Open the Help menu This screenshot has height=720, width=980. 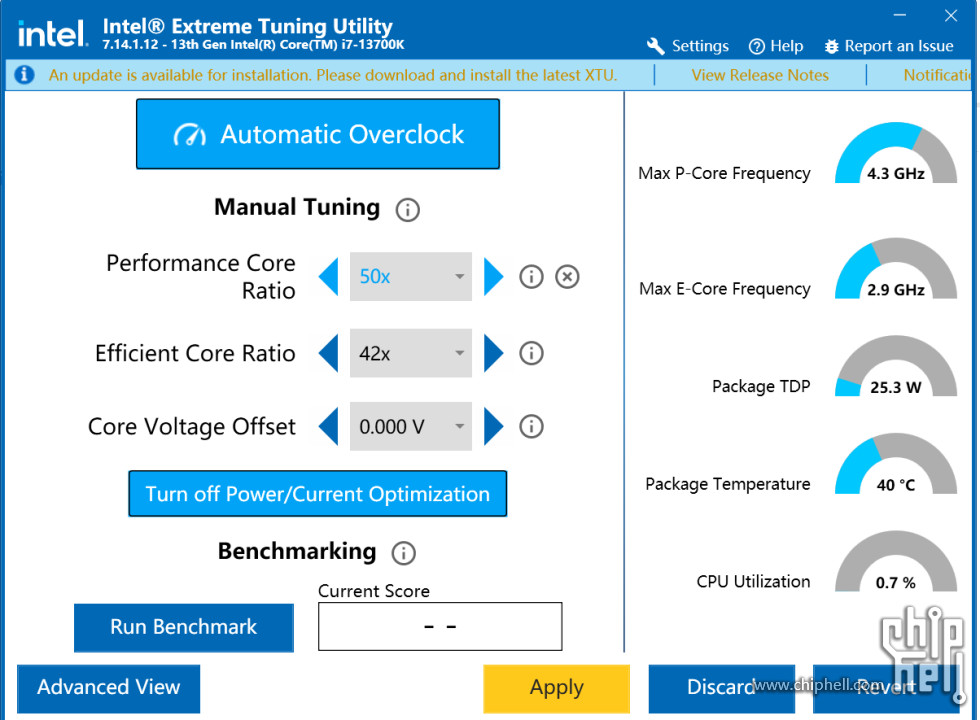776,46
